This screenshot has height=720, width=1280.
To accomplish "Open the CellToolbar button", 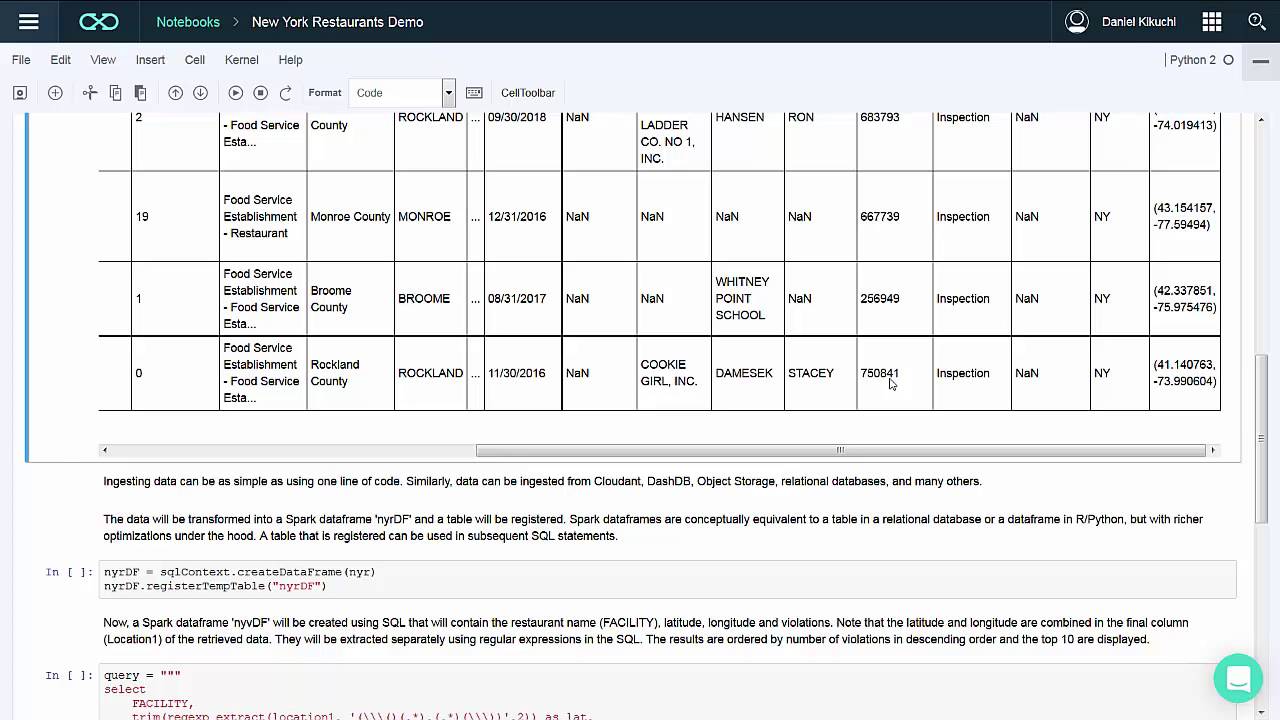I will 528,93.
